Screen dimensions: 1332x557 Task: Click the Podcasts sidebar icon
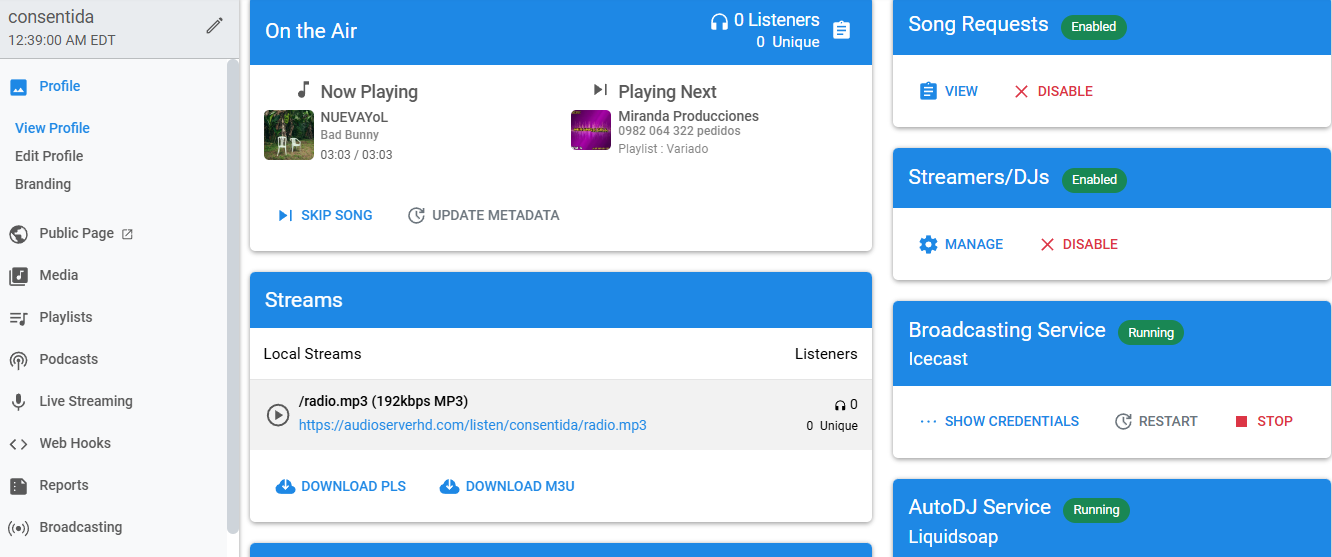[x=18, y=360]
